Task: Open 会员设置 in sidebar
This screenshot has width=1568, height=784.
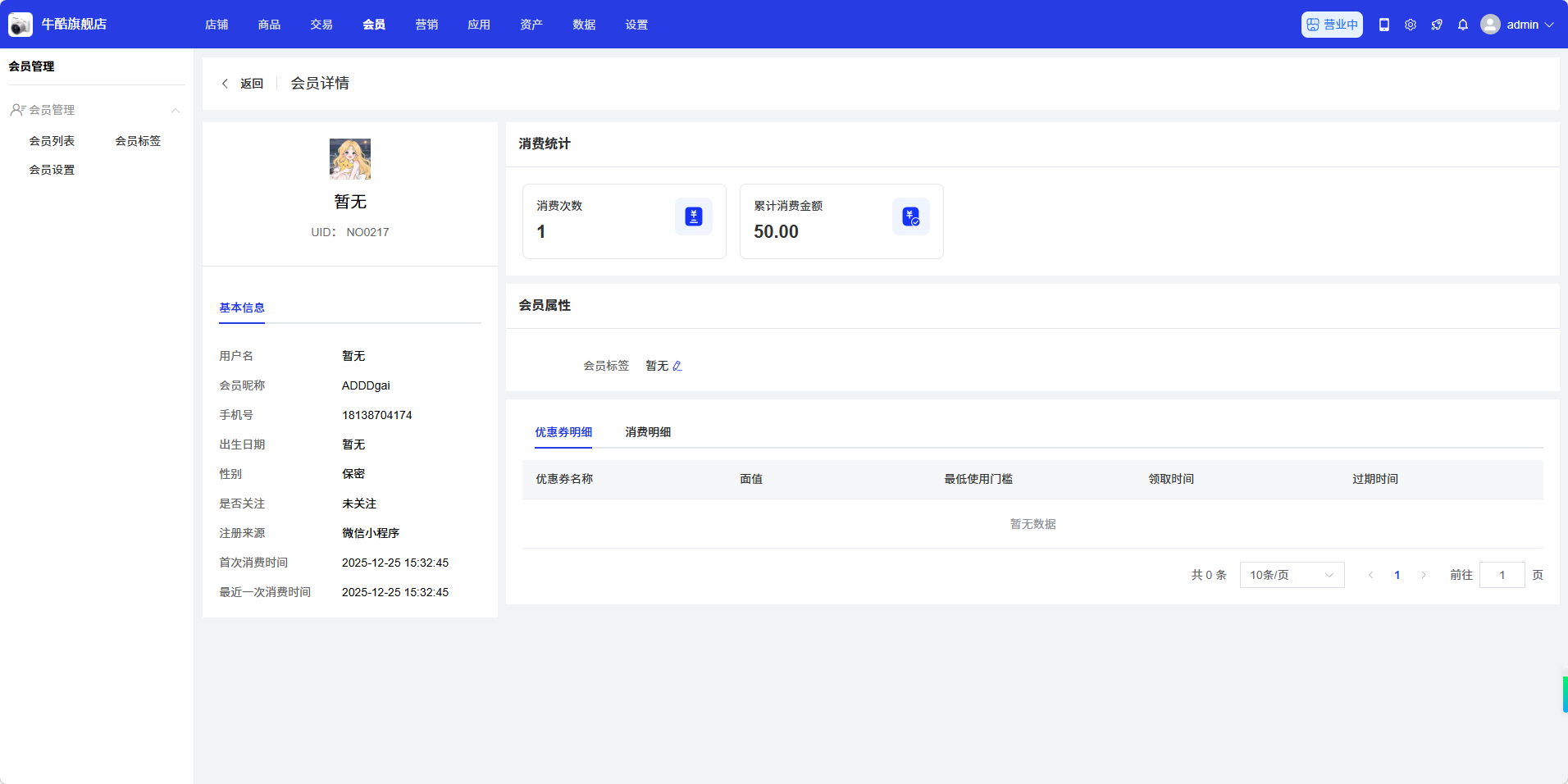Action: tap(52, 170)
